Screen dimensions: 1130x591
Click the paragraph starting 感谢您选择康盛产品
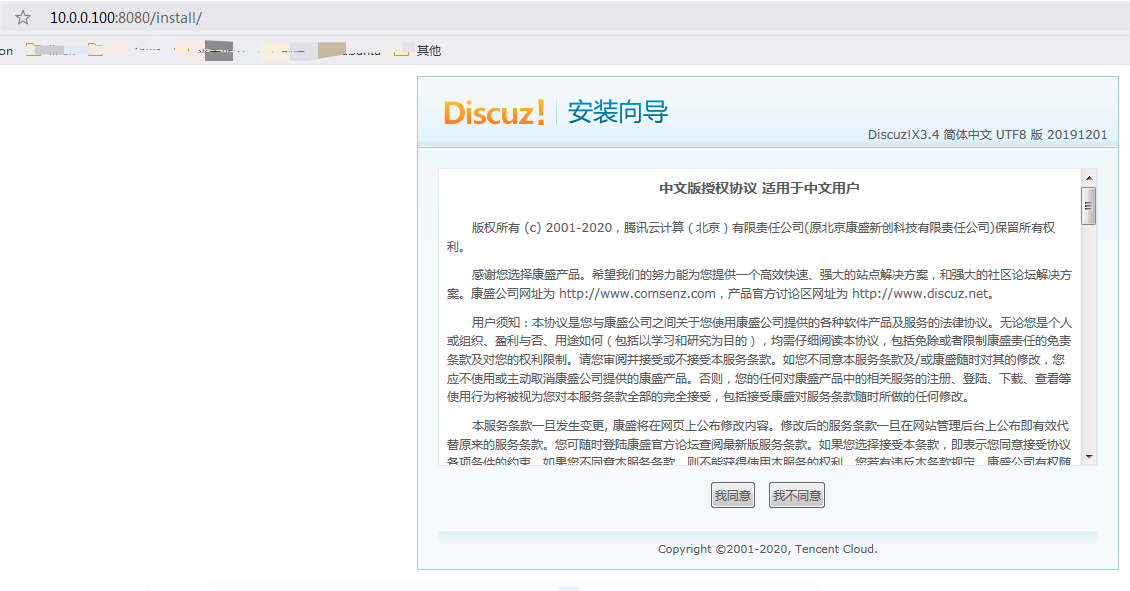coord(759,284)
